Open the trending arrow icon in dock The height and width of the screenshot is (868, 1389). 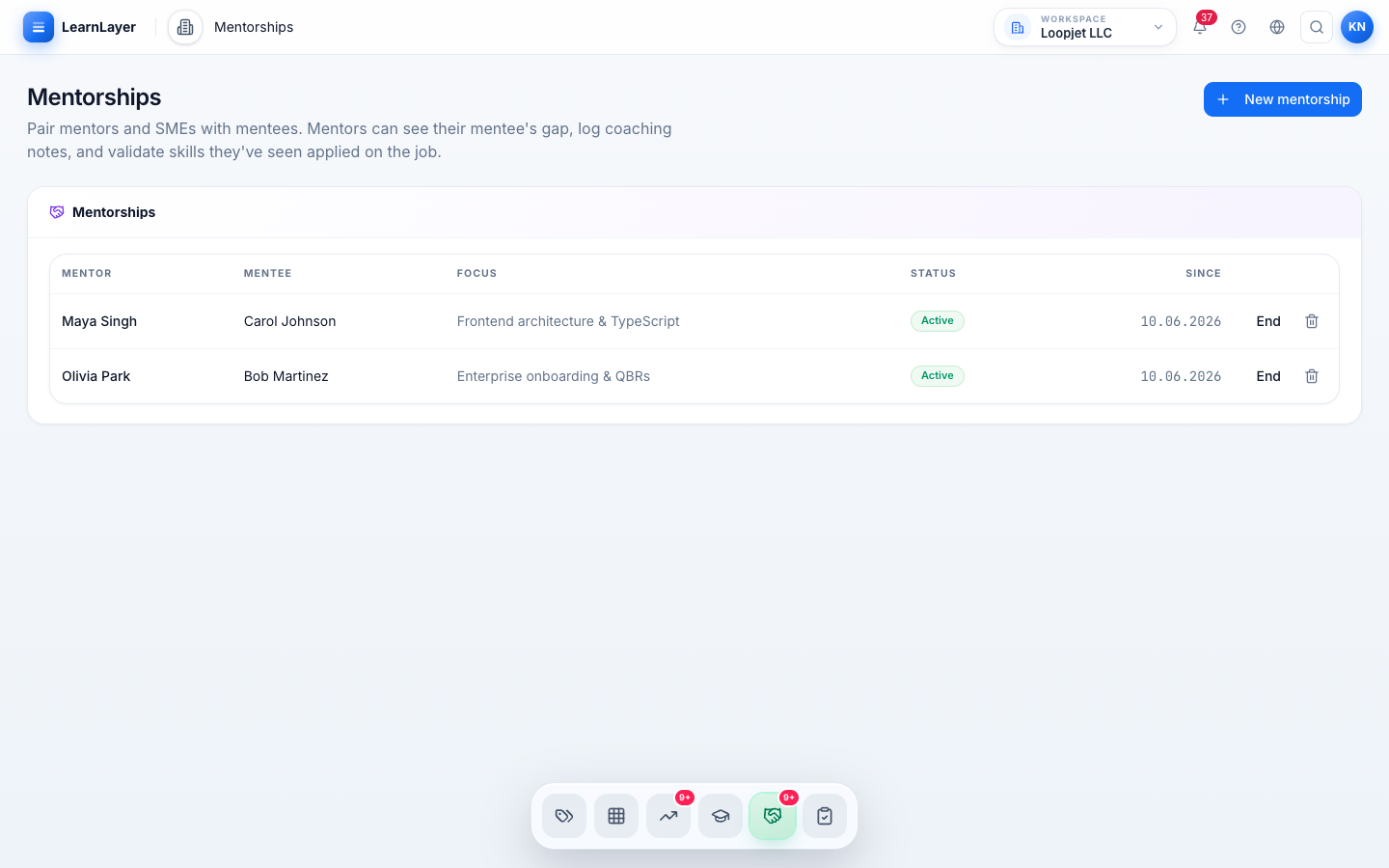[668, 816]
